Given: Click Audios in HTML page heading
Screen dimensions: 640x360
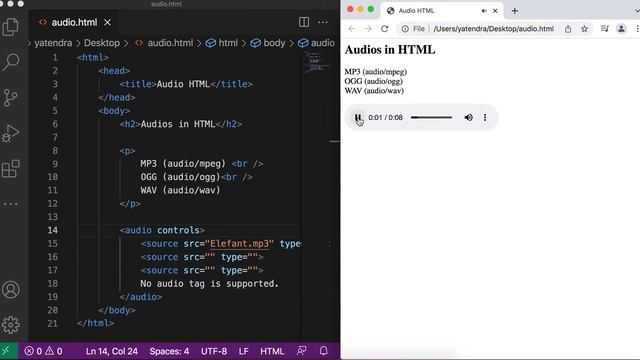Looking at the screenshot, I should tap(390, 50).
